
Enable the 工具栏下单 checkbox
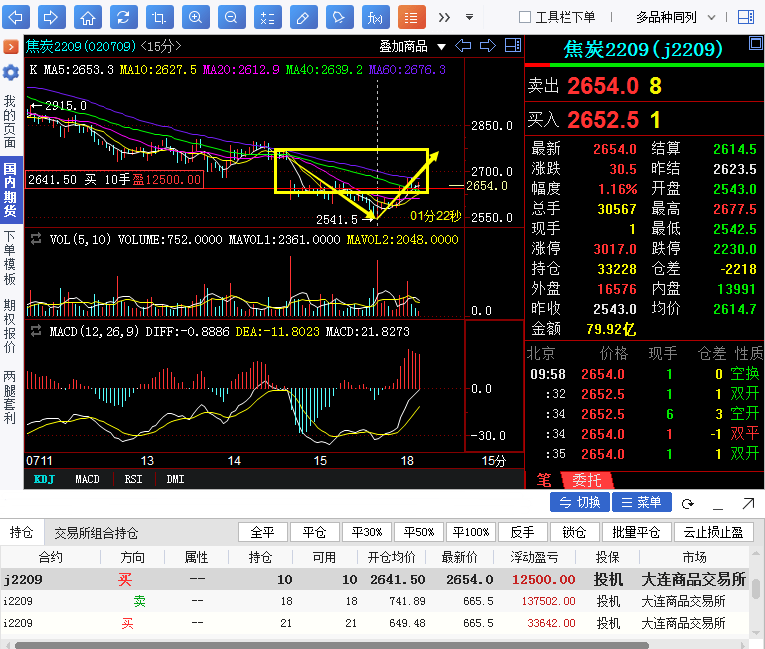525,17
